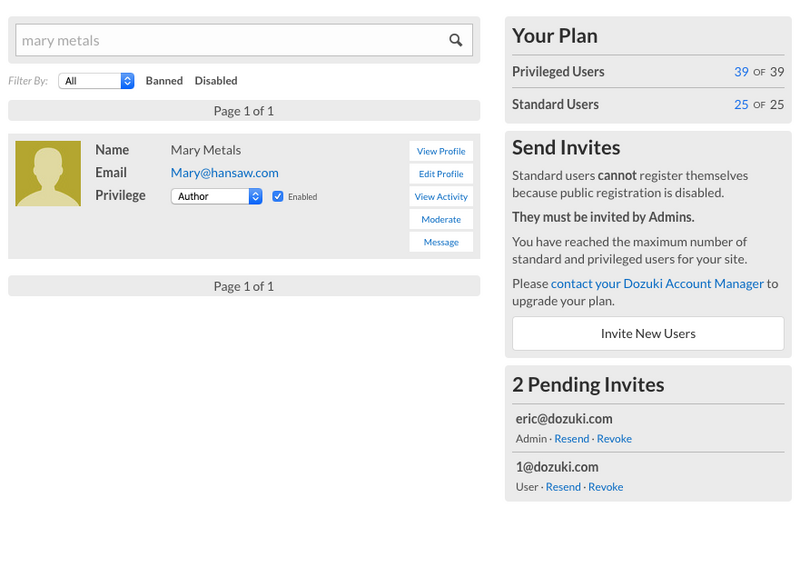
Task: Click Mary Metals' avatar thumbnail
Action: (x=48, y=174)
